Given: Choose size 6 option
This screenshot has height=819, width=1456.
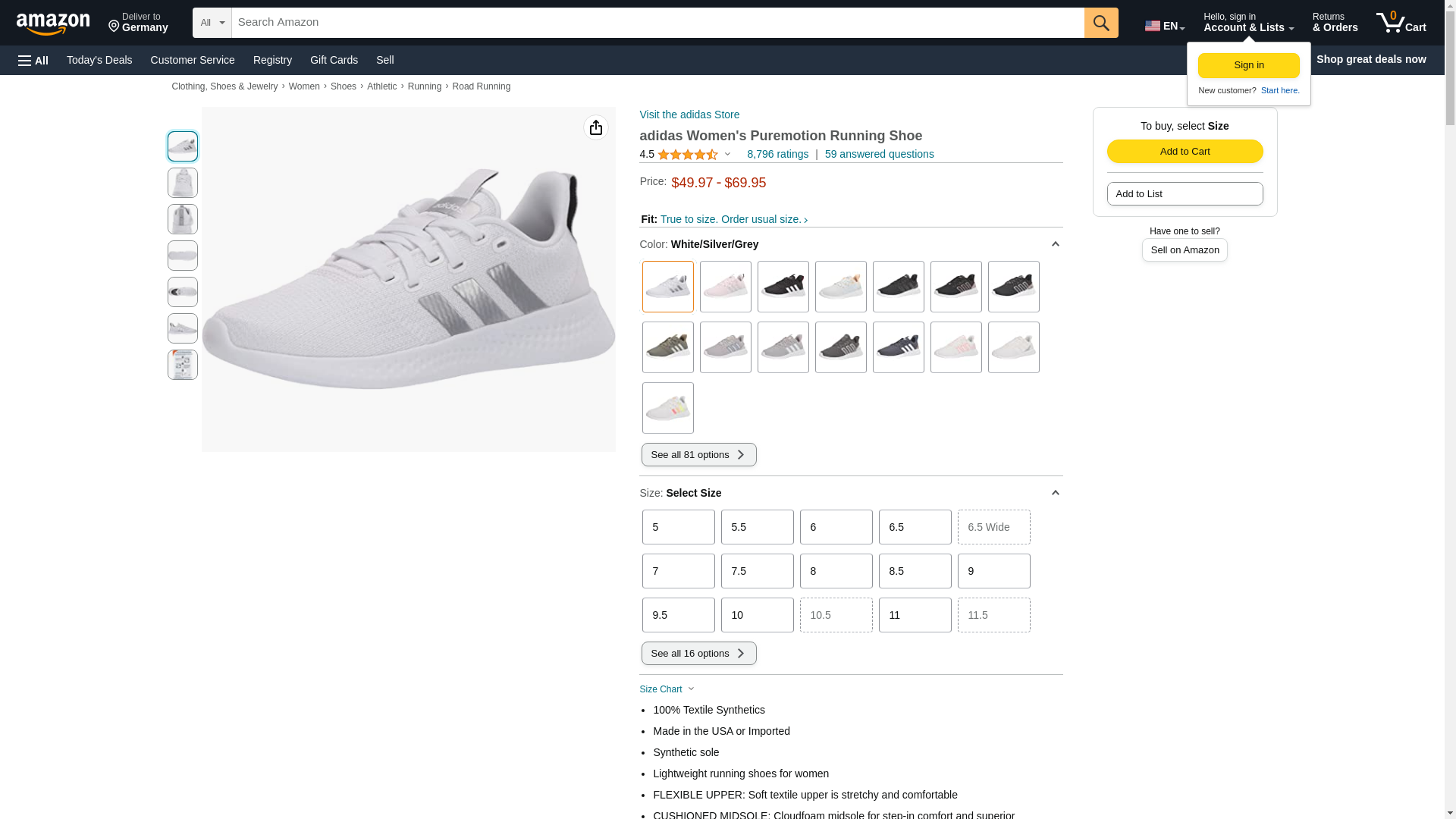Looking at the screenshot, I should pyautogui.click(x=836, y=527).
